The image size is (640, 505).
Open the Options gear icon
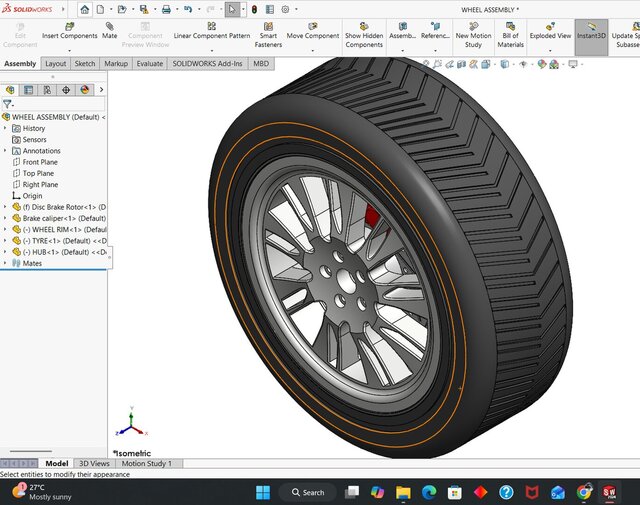click(x=285, y=9)
